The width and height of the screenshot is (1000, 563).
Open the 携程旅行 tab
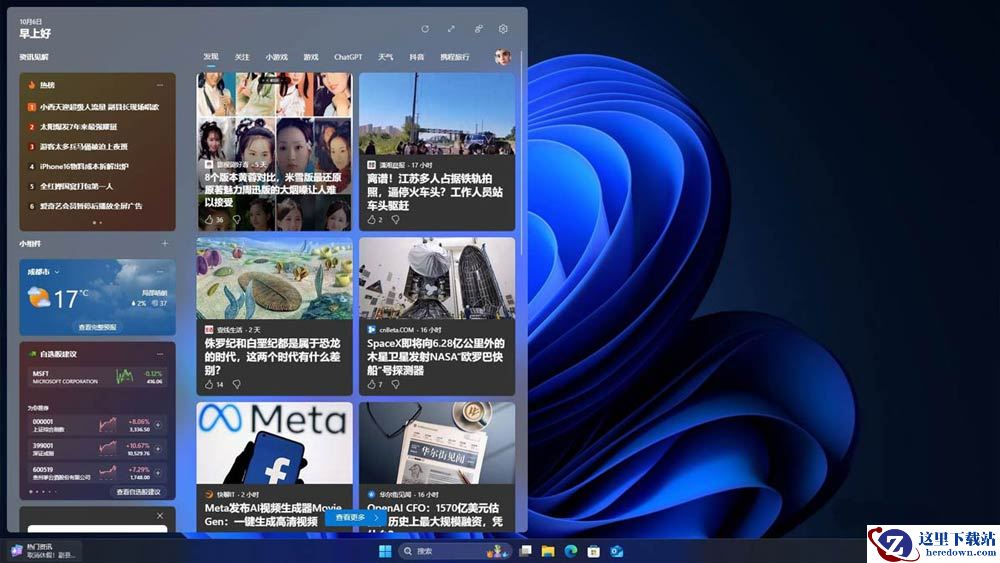(454, 57)
